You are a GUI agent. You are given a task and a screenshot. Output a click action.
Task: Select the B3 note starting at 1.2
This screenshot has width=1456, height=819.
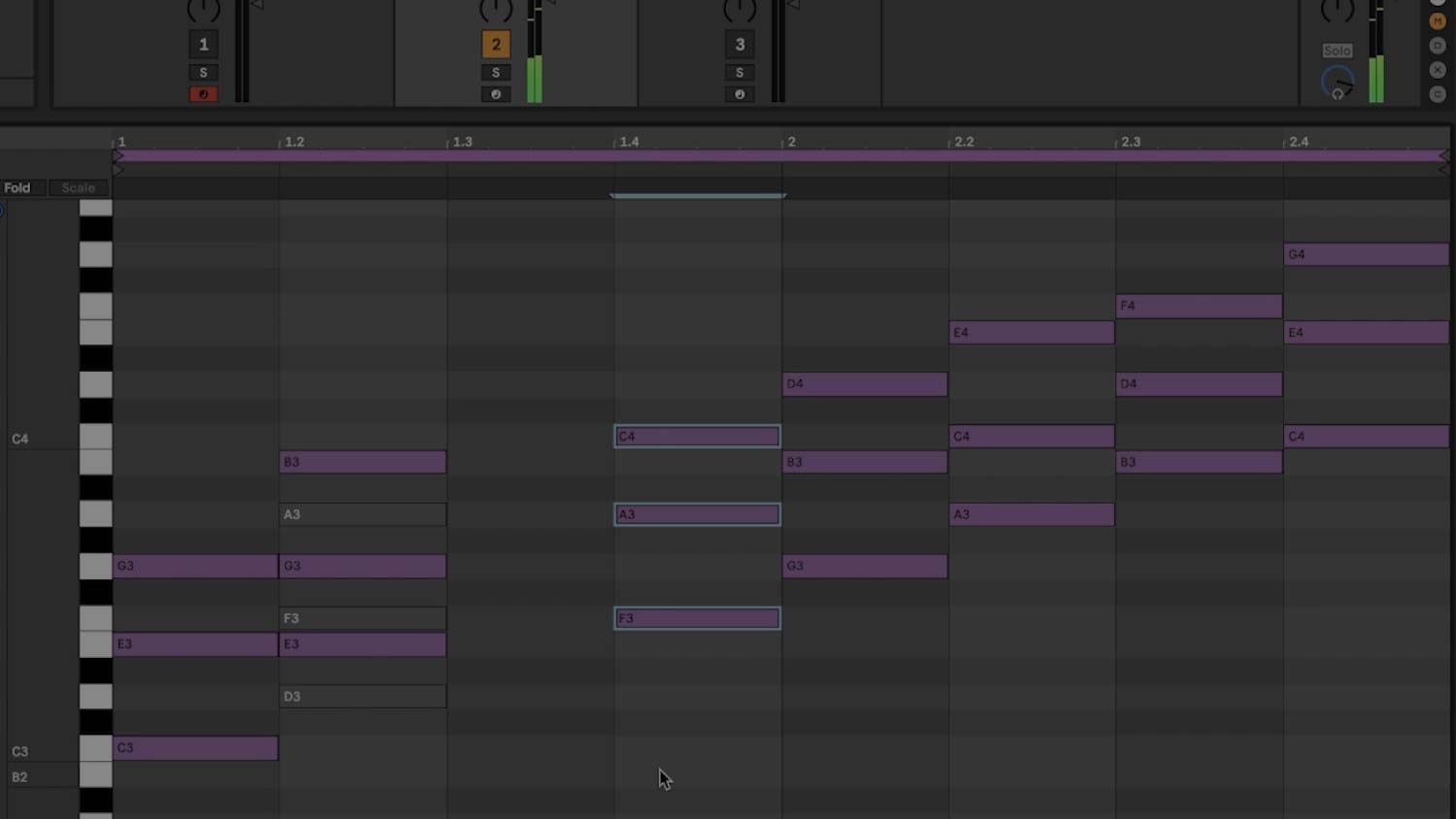[x=363, y=462]
